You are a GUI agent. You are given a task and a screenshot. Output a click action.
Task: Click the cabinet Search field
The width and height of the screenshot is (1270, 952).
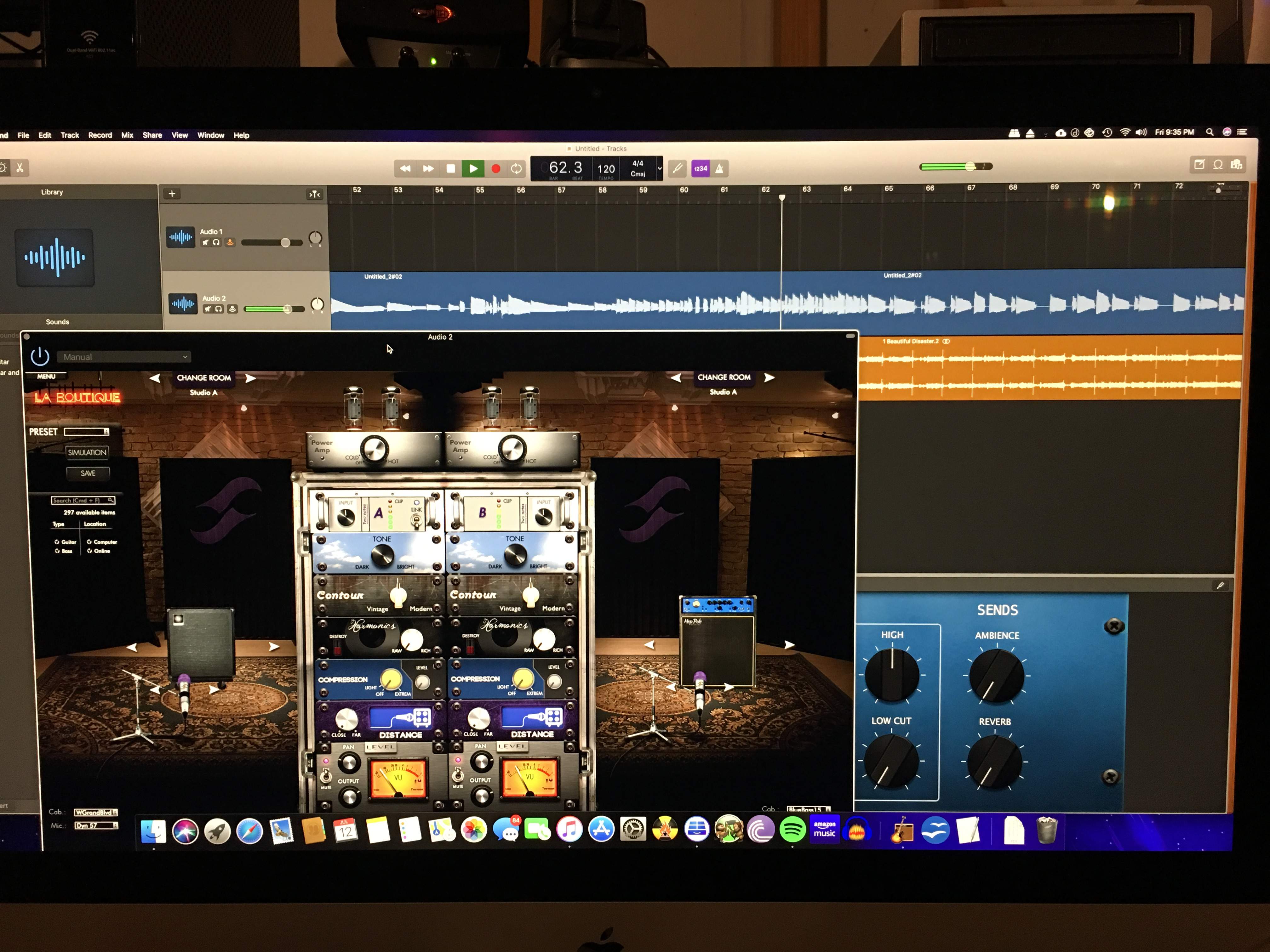(x=83, y=500)
